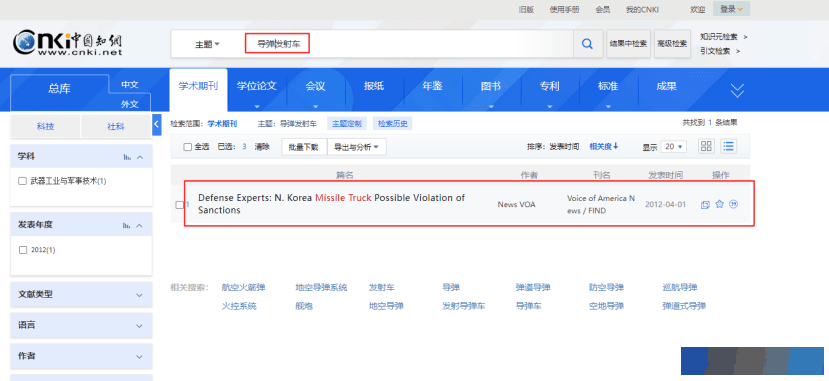The width and height of the screenshot is (829, 381).
Task: Open the News VOA author link
Action: (516, 205)
